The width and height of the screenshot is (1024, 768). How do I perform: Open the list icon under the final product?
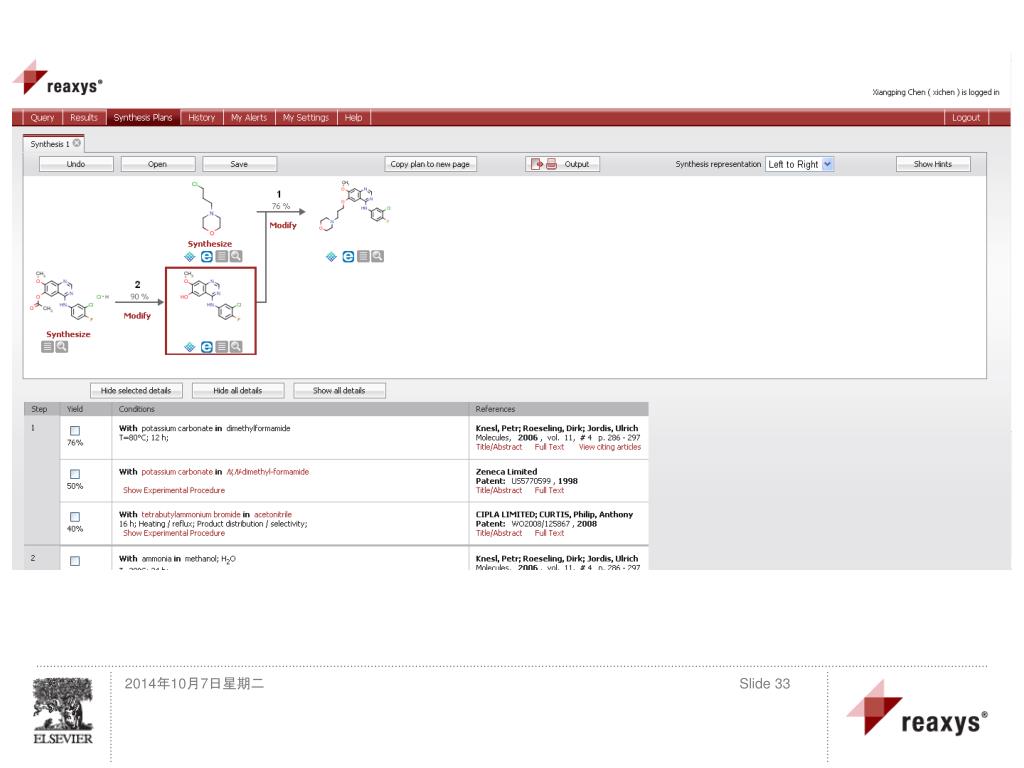point(364,257)
